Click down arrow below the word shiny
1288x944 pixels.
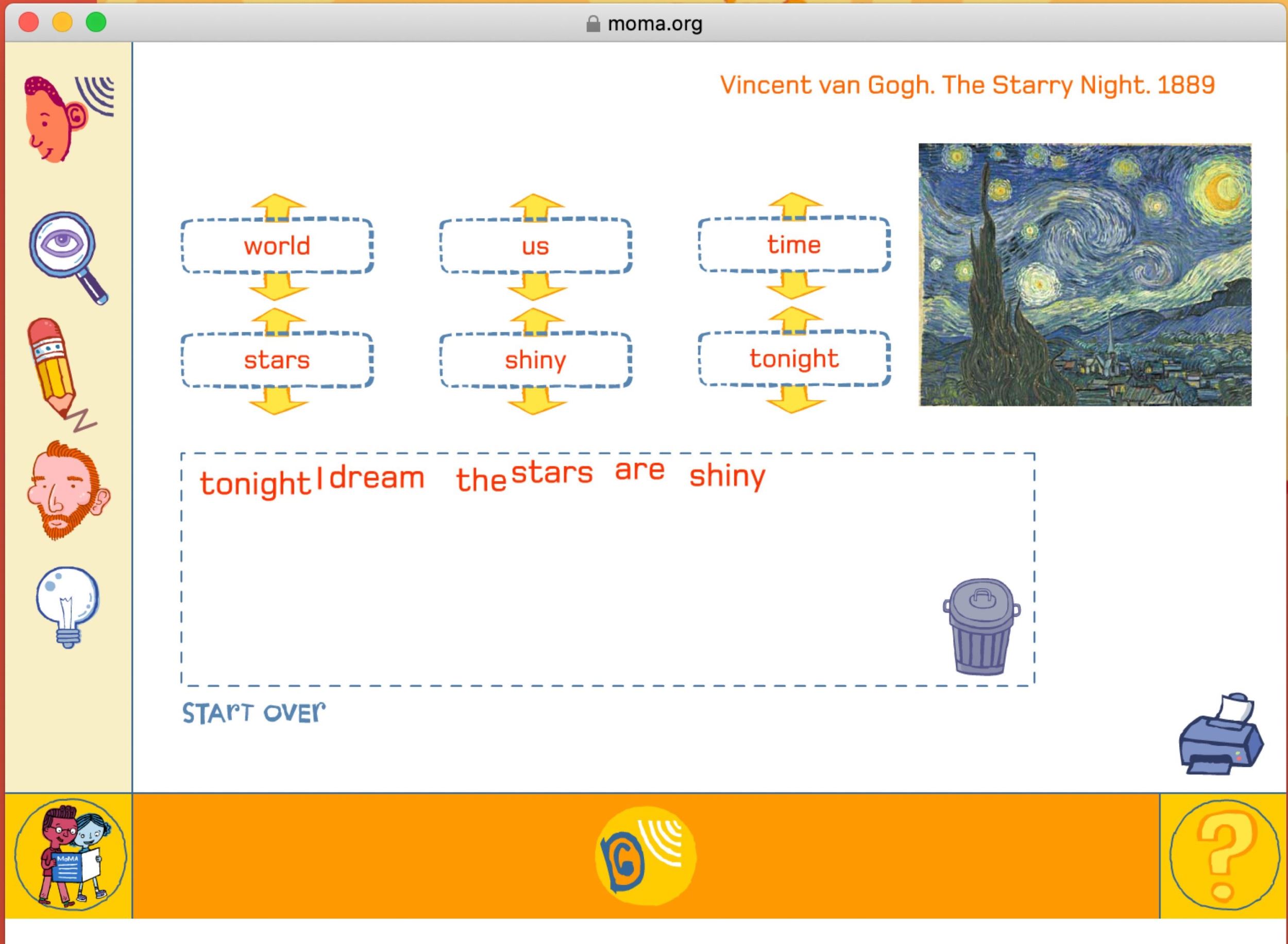(x=536, y=402)
